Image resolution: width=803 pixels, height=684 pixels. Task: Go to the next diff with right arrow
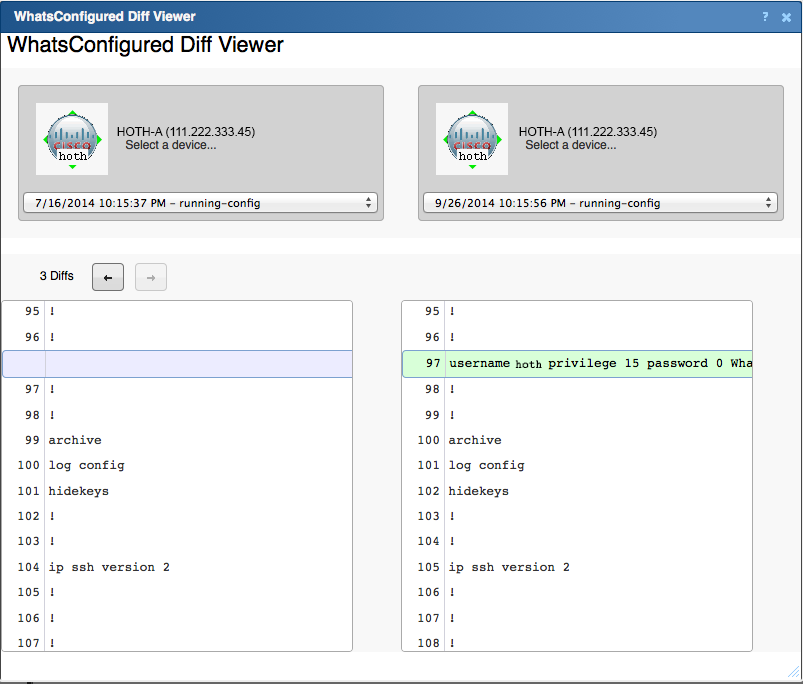coord(151,277)
